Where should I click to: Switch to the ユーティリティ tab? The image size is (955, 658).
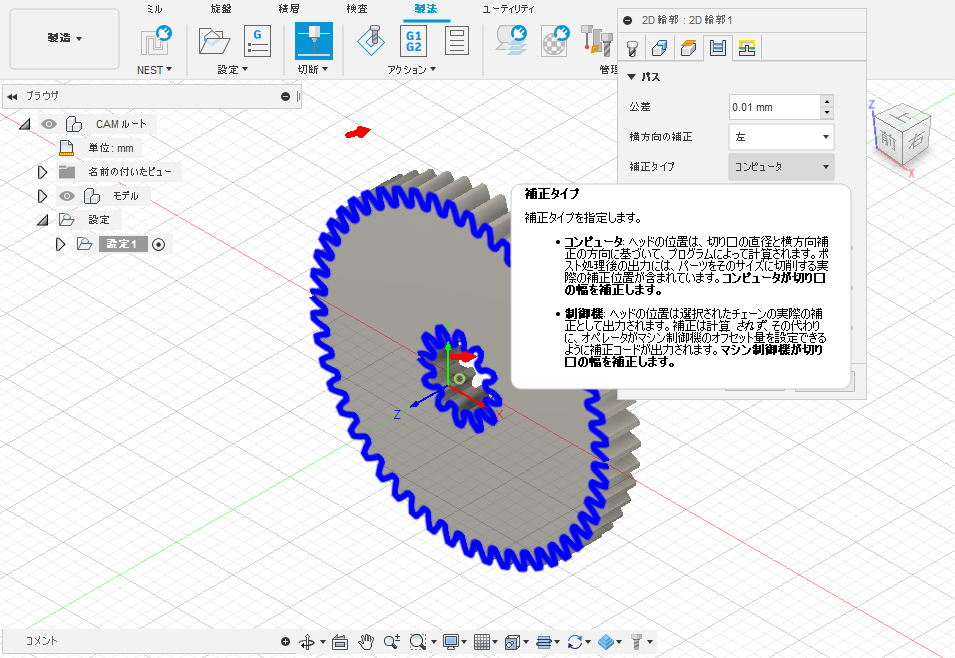tap(508, 9)
